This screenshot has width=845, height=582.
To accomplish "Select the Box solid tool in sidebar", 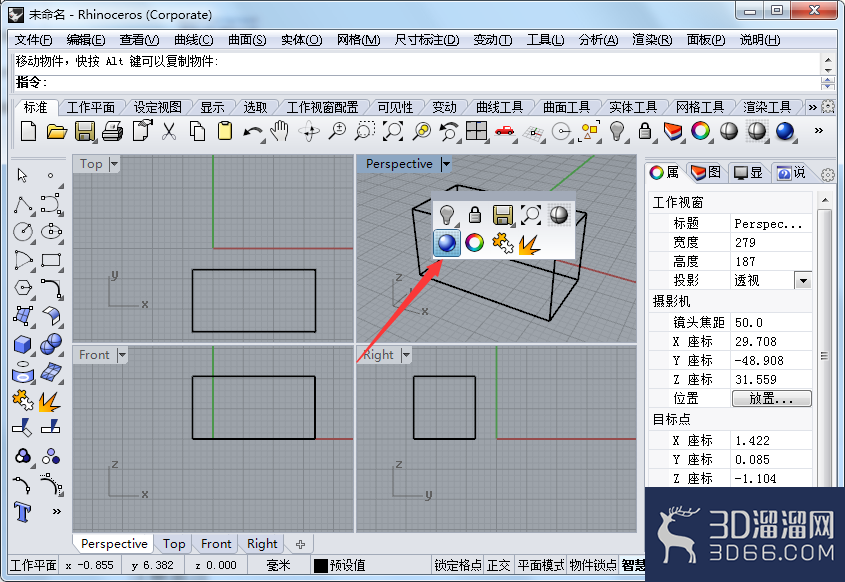I will click(x=23, y=344).
